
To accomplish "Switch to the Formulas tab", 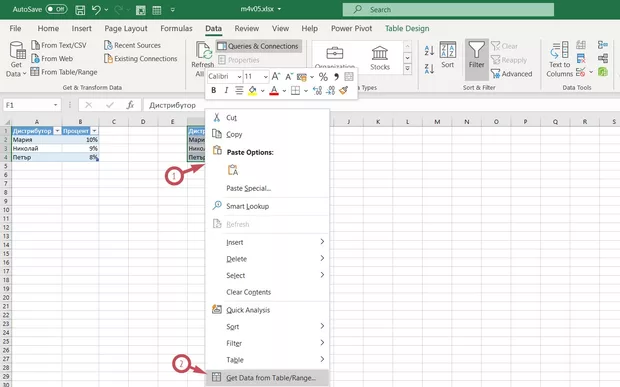I will click(x=176, y=28).
